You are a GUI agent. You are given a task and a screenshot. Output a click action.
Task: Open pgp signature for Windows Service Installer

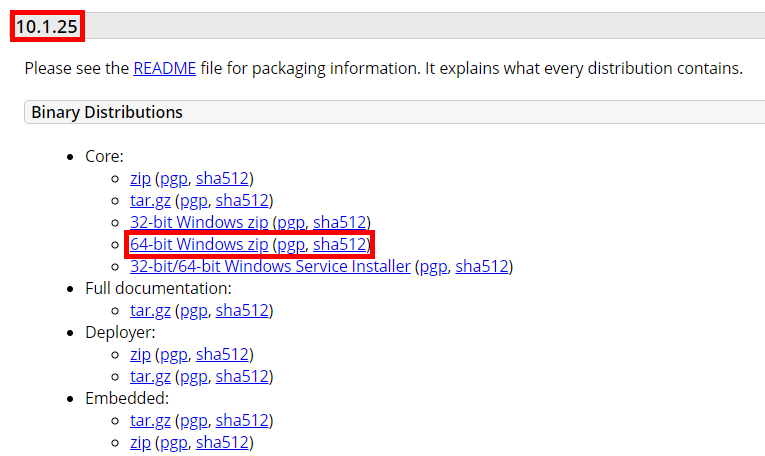pyautogui.click(x=434, y=266)
